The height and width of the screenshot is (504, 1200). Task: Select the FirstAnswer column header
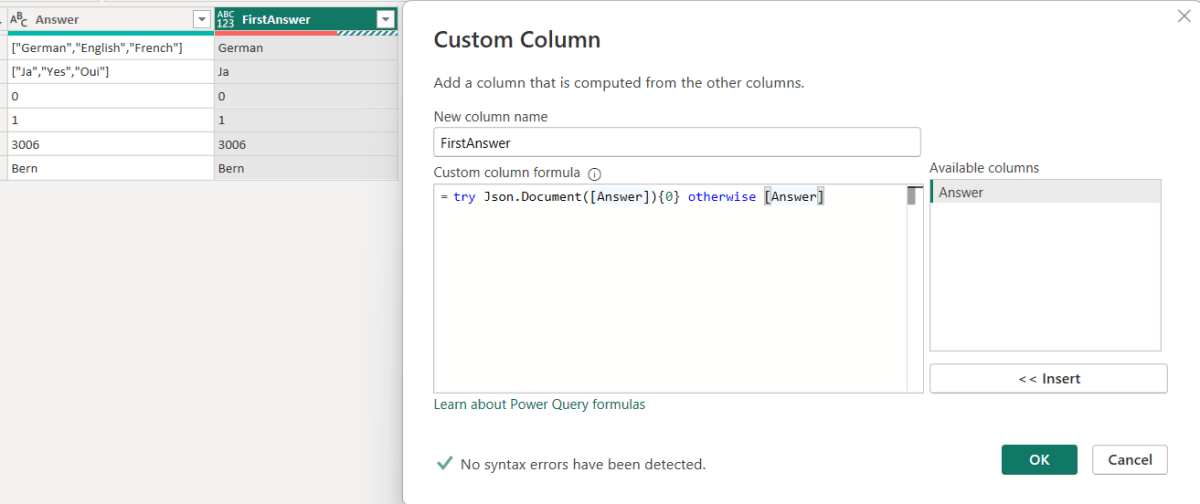click(306, 19)
